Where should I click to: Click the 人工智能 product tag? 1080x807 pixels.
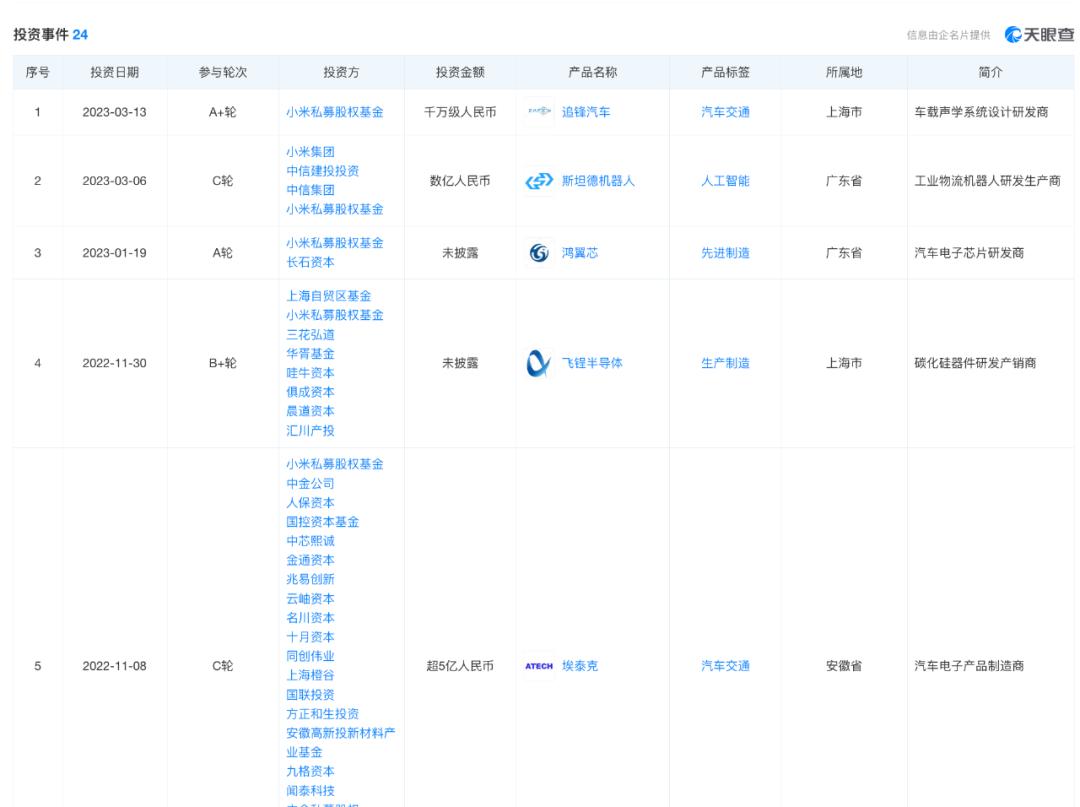725,181
